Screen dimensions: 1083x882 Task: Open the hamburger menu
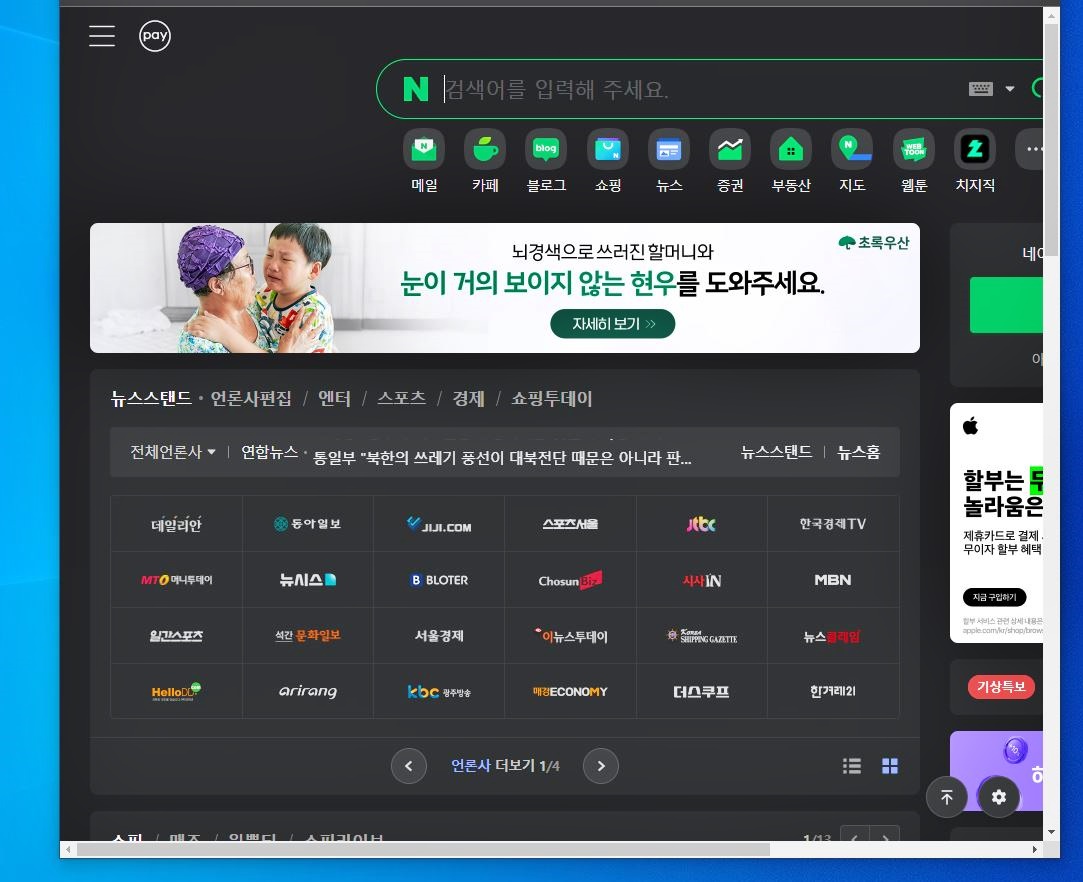point(102,36)
